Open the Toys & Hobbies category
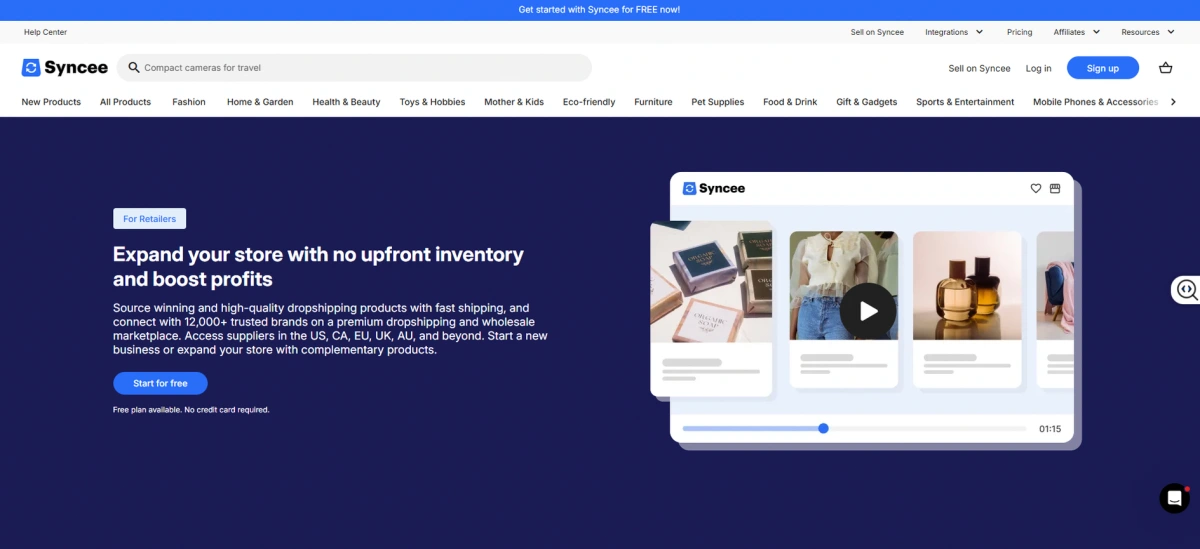This screenshot has width=1200, height=549. click(432, 102)
